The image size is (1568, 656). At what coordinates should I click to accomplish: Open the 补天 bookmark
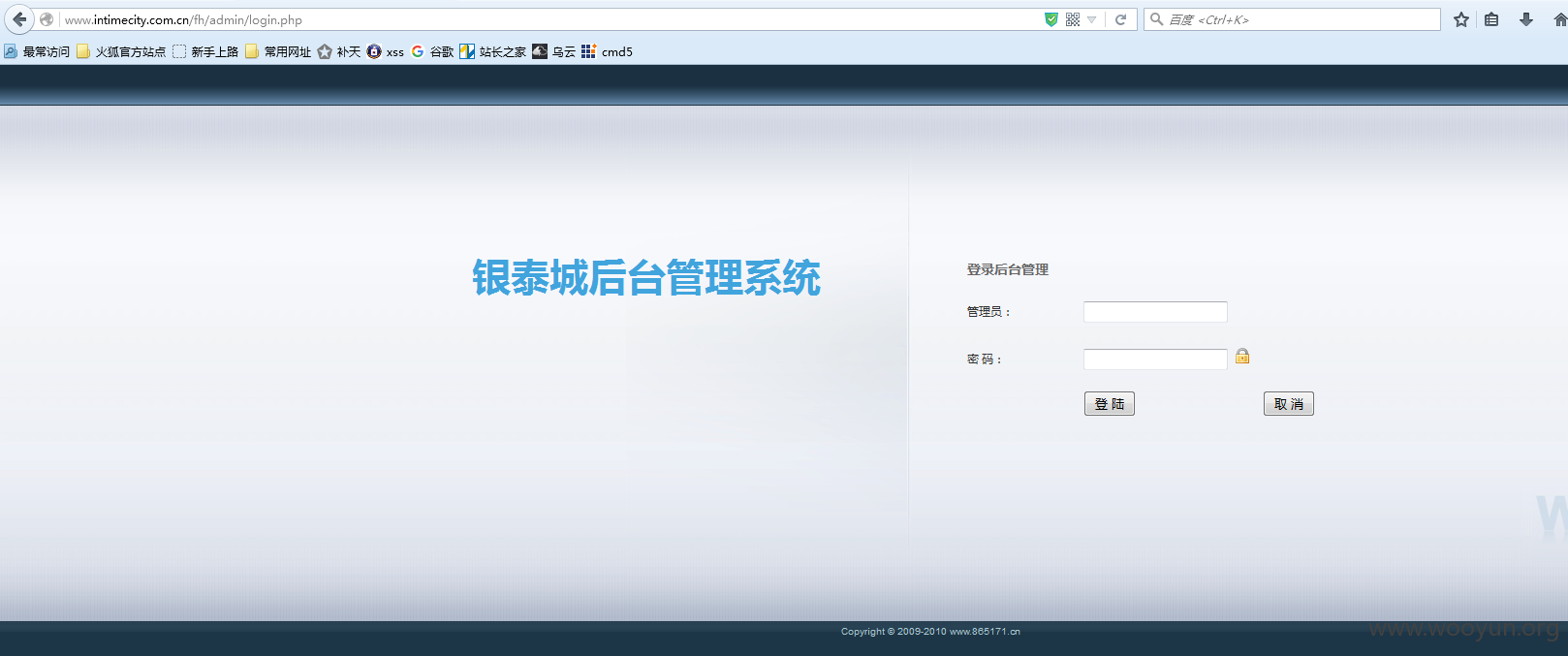tap(339, 51)
